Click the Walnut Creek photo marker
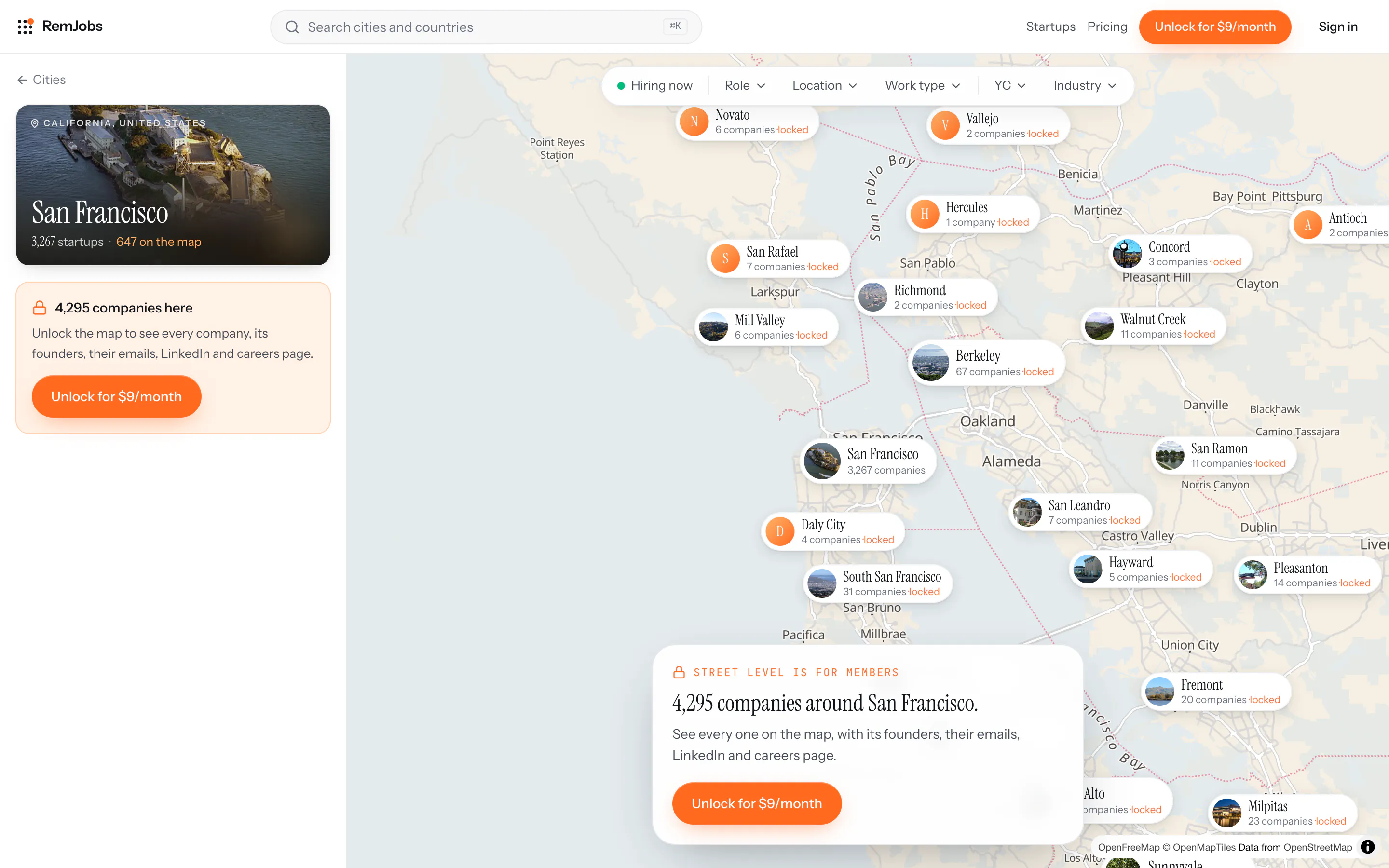The width and height of the screenshot is (1389, 868). tap(1099, 326)
